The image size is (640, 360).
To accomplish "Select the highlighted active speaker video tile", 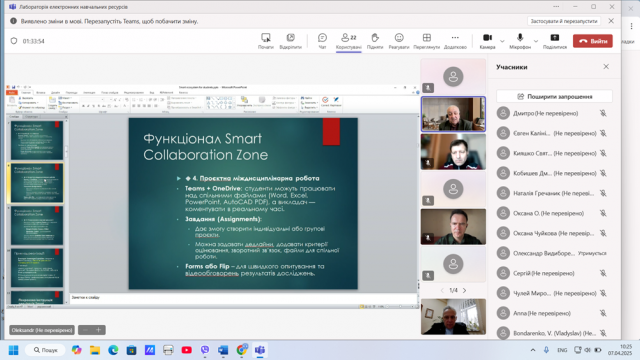I will tap(453, 114).
